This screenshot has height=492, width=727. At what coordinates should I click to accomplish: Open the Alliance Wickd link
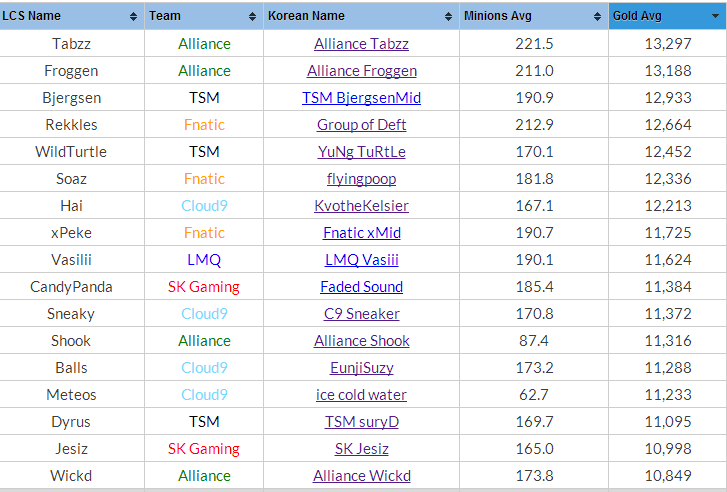[362, 476]
